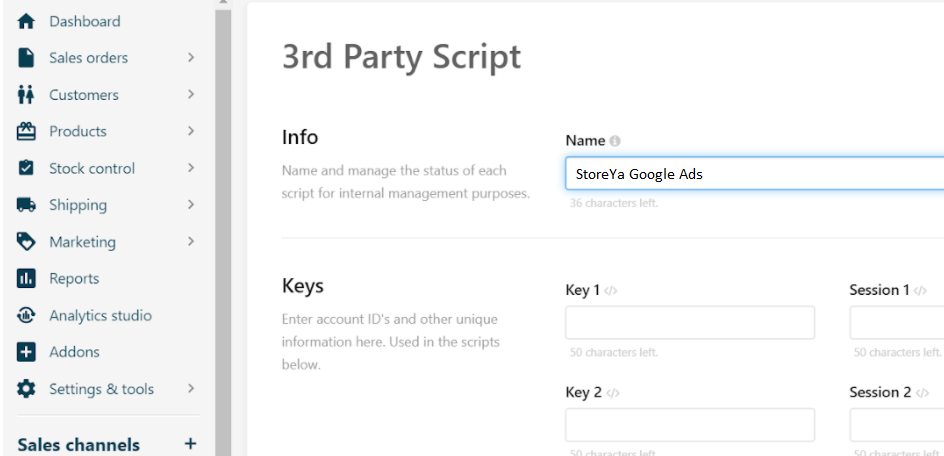Viewport: 944px width, 456px height.
Task: Go to the Addons page
Action: pos(74,352)
